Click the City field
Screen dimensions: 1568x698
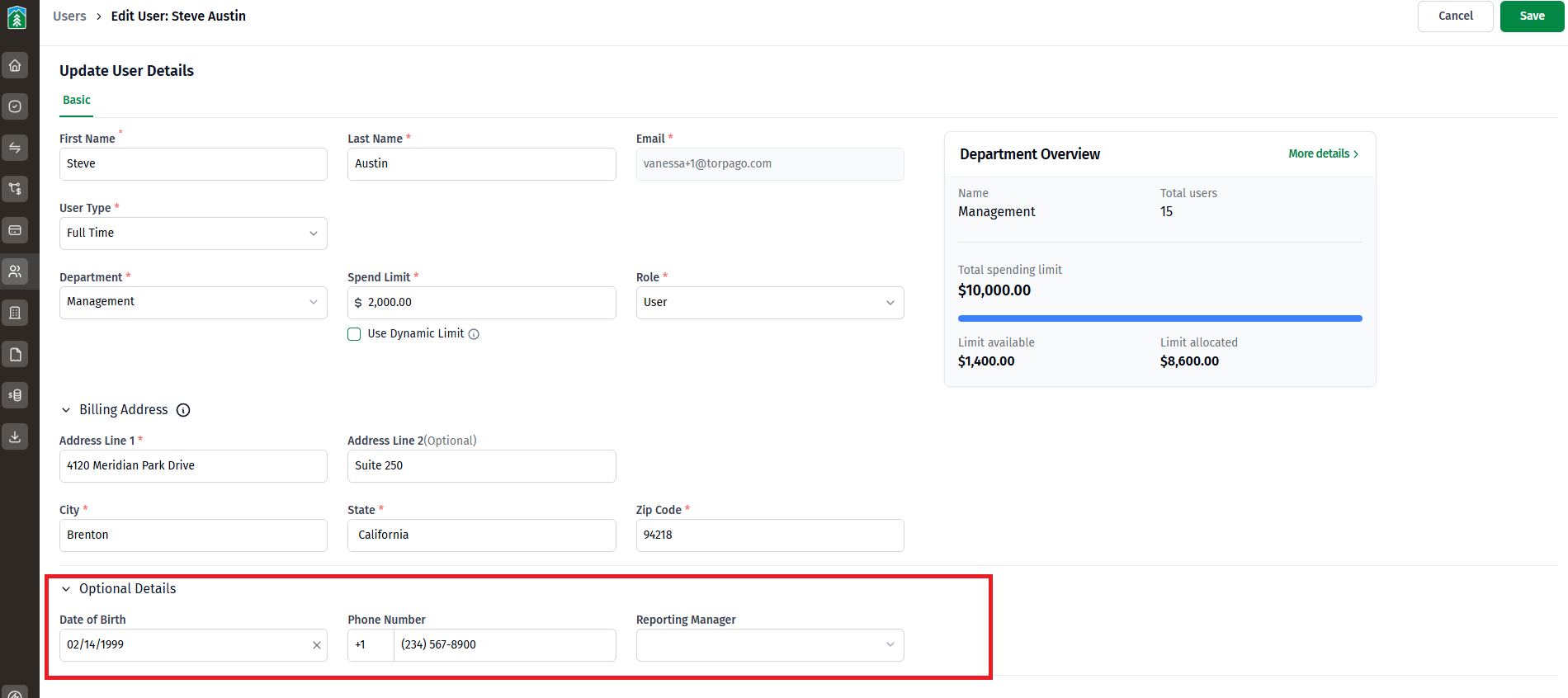click(193, 535)
